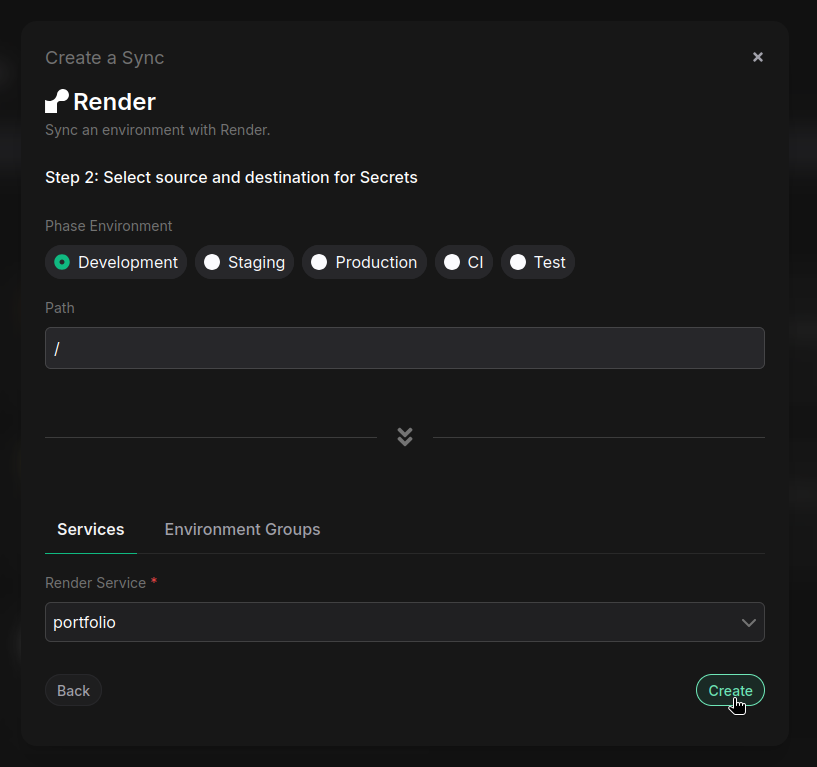Close the Create a Sync dialog
817x767 pixels.
[x=758, y=57]
